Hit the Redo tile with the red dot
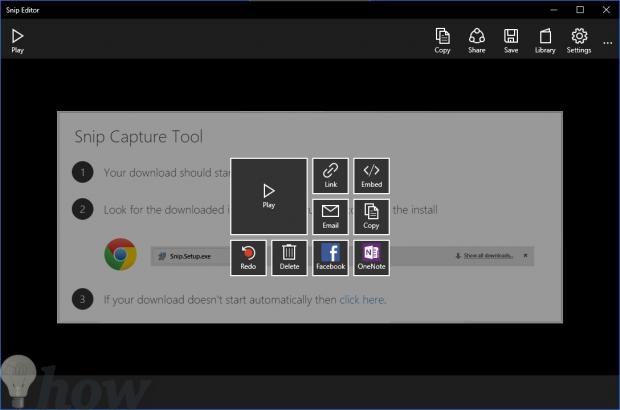Image resolution: width=620 pixels, height=410 pixels. click(x=248, y=257)
